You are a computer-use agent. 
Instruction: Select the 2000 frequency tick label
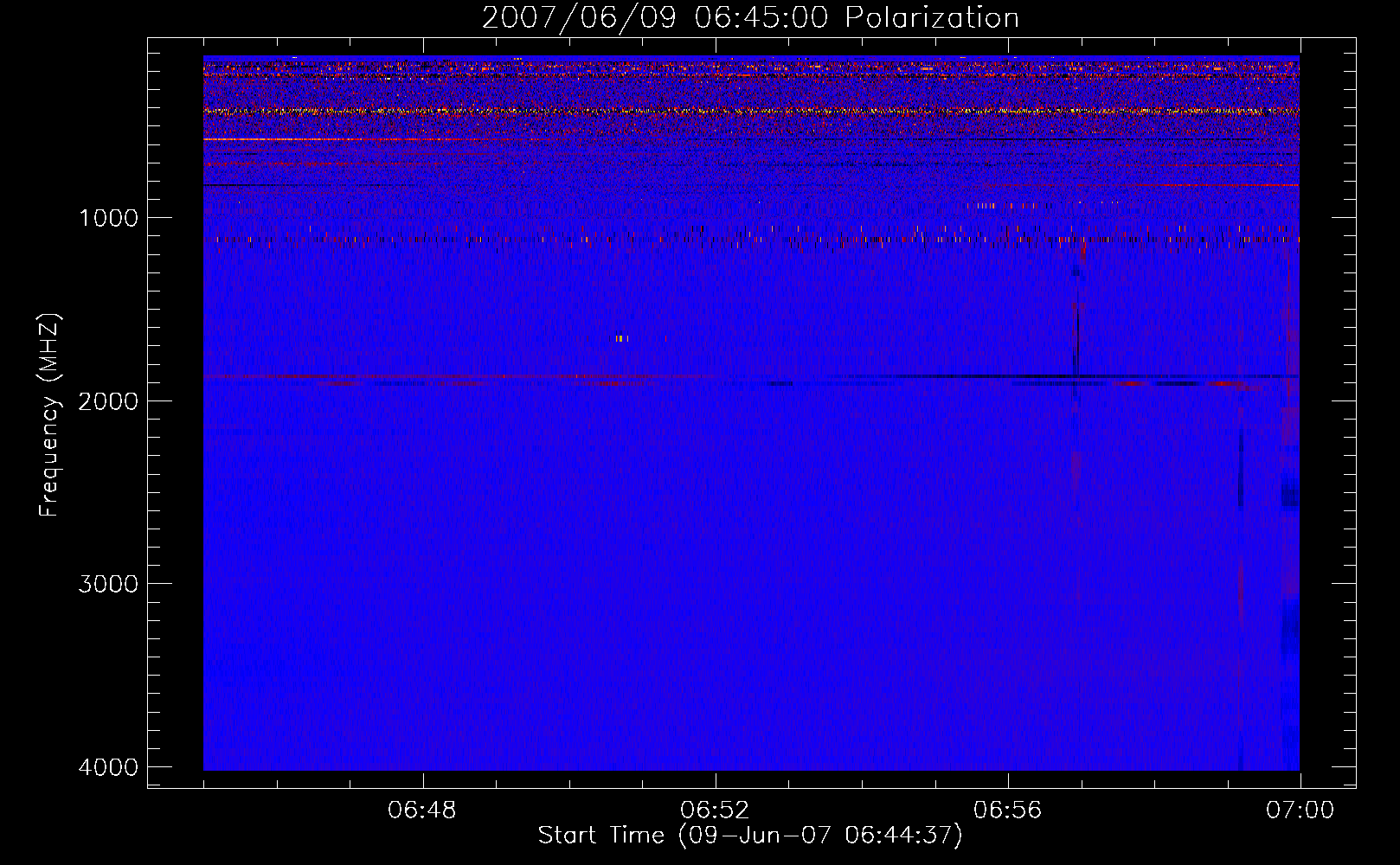[x=108, y=401]
